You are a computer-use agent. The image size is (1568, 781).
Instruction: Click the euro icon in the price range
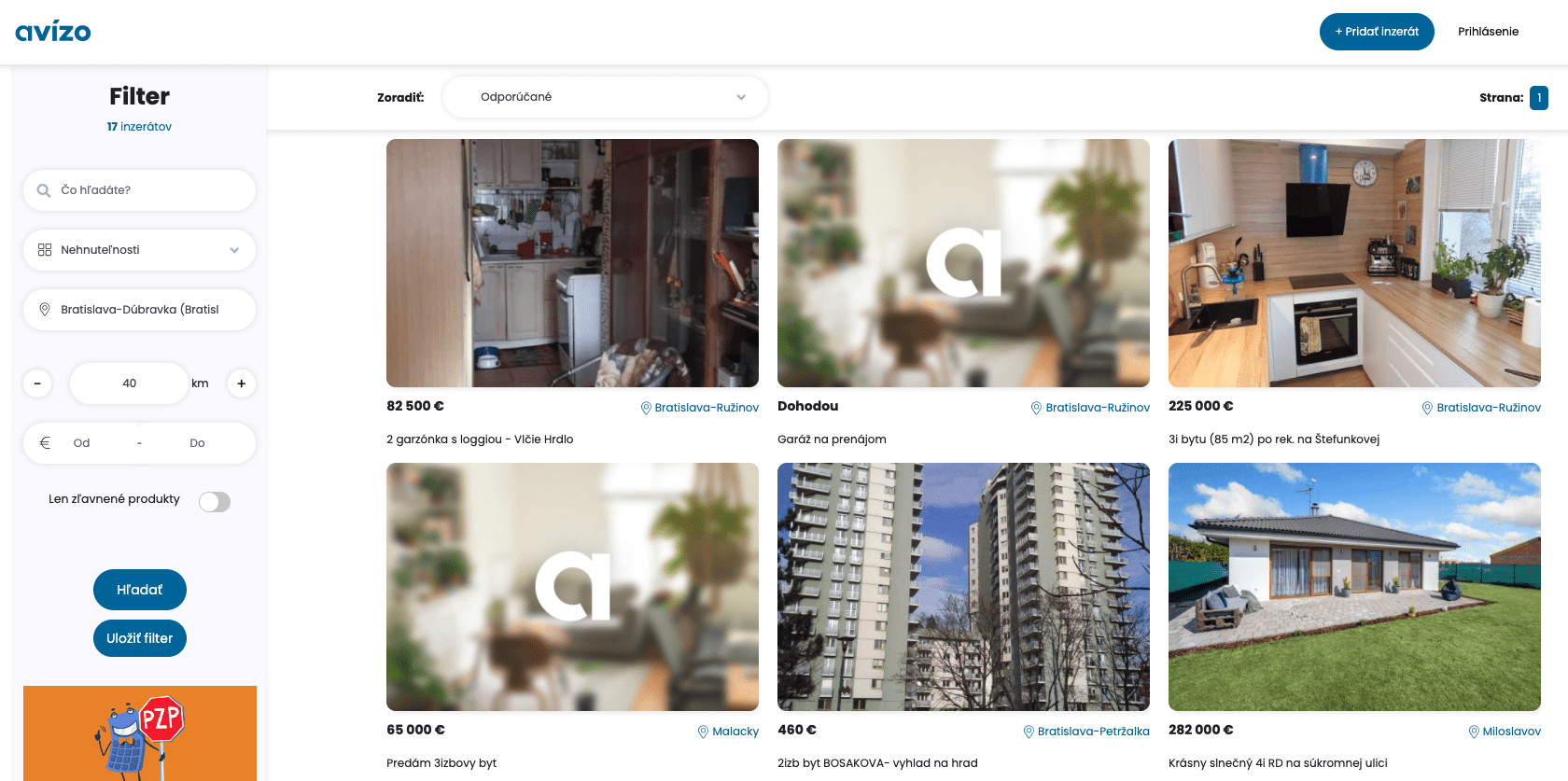click(x=45, y=443)
